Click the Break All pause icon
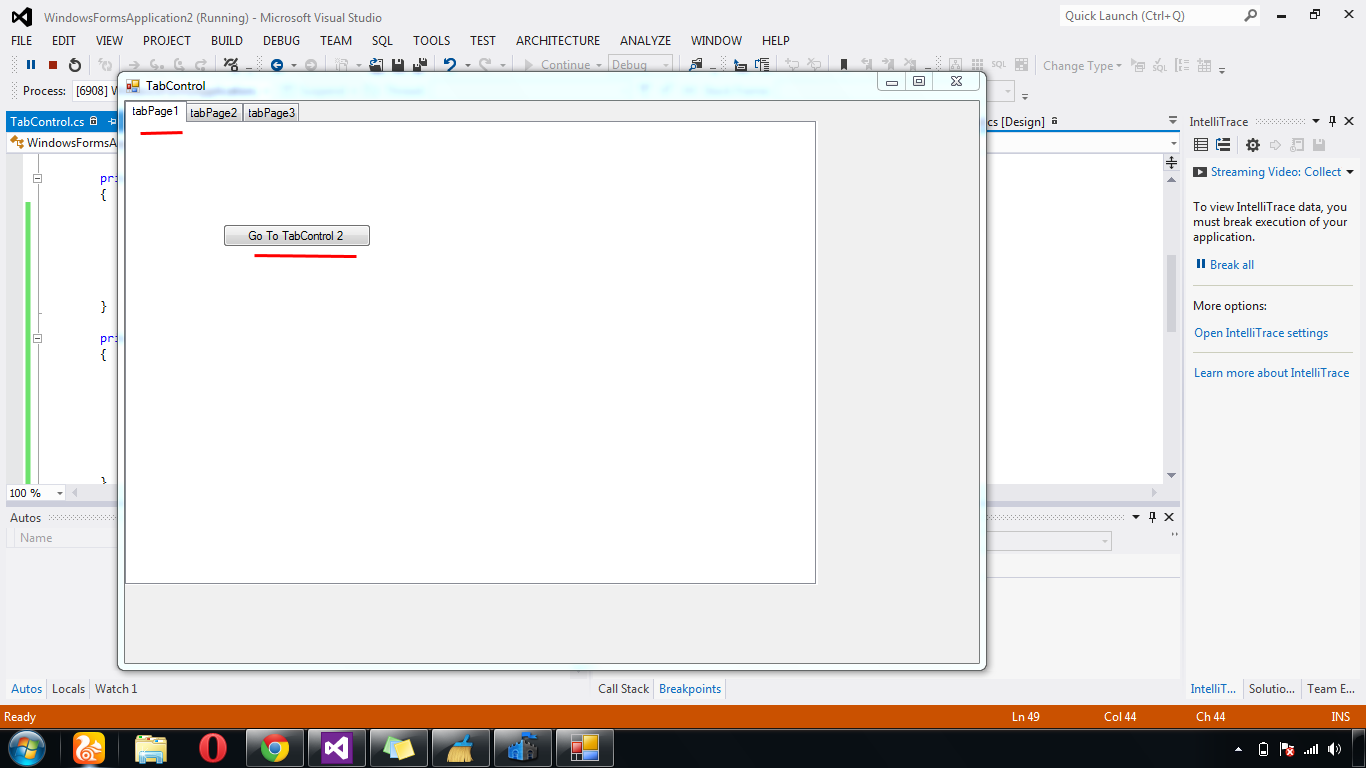 point(31,65)
